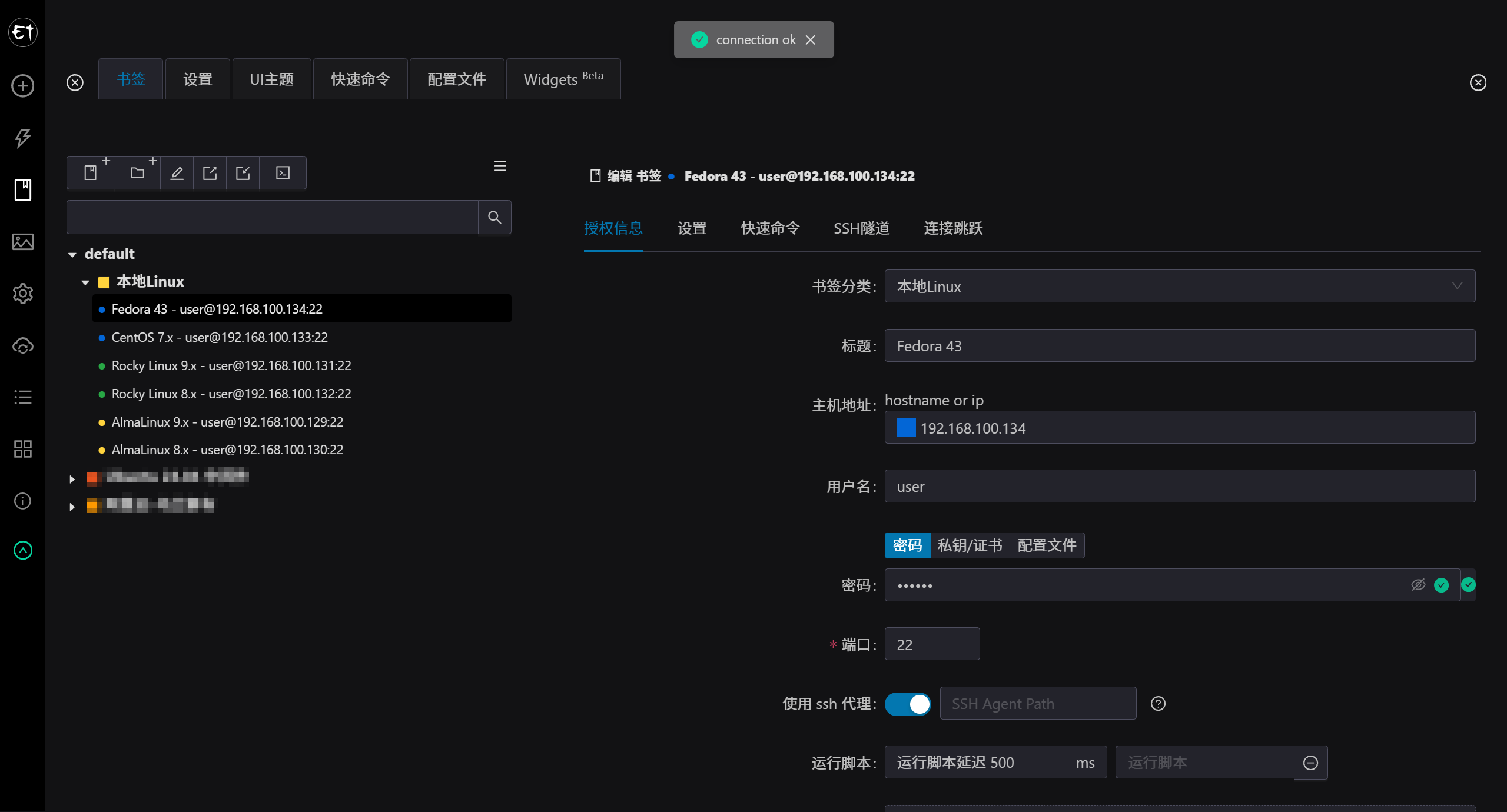Open the 书签分类 dropdown showing 本地Linux
The image size is (1507, 812).
tap(1180, 287)
